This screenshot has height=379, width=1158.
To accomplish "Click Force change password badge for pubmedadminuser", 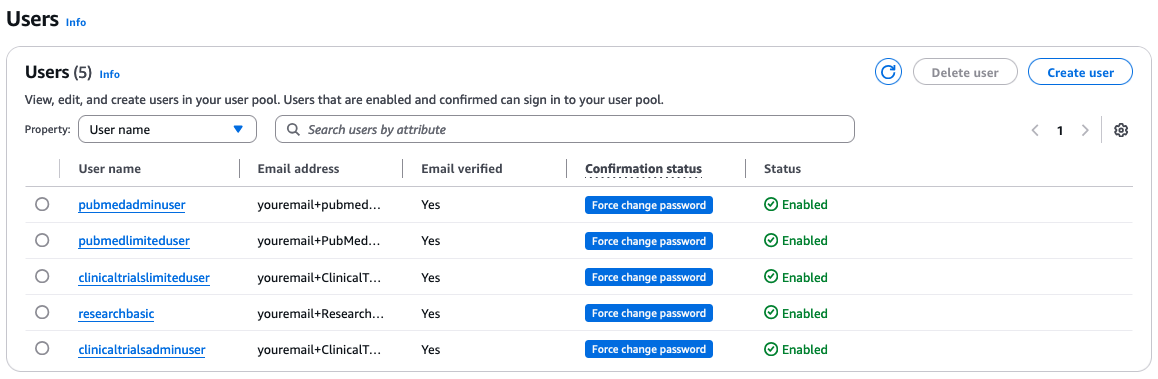I will [648, 205].
